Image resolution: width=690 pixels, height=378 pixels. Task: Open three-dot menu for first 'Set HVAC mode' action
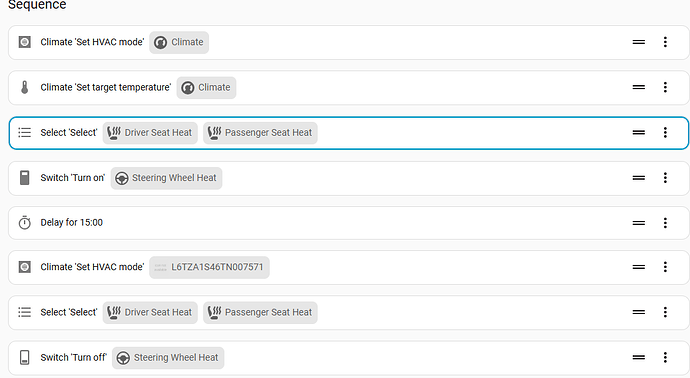(x=665, y=42)
